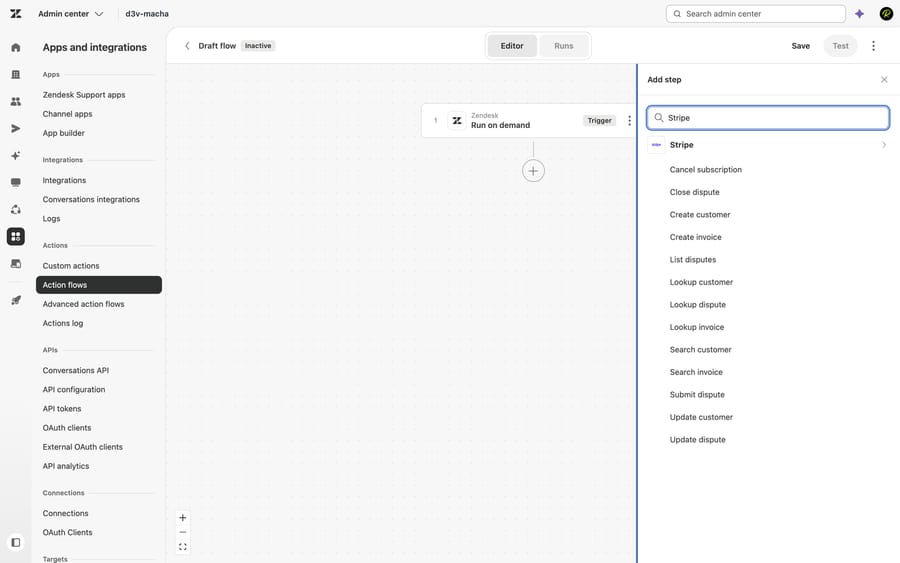Image resolution: width=900 pixels, height=563 pixels.
Task: Open the OAuth clients page
Action: pyautogui.click(x=67, y=428)
